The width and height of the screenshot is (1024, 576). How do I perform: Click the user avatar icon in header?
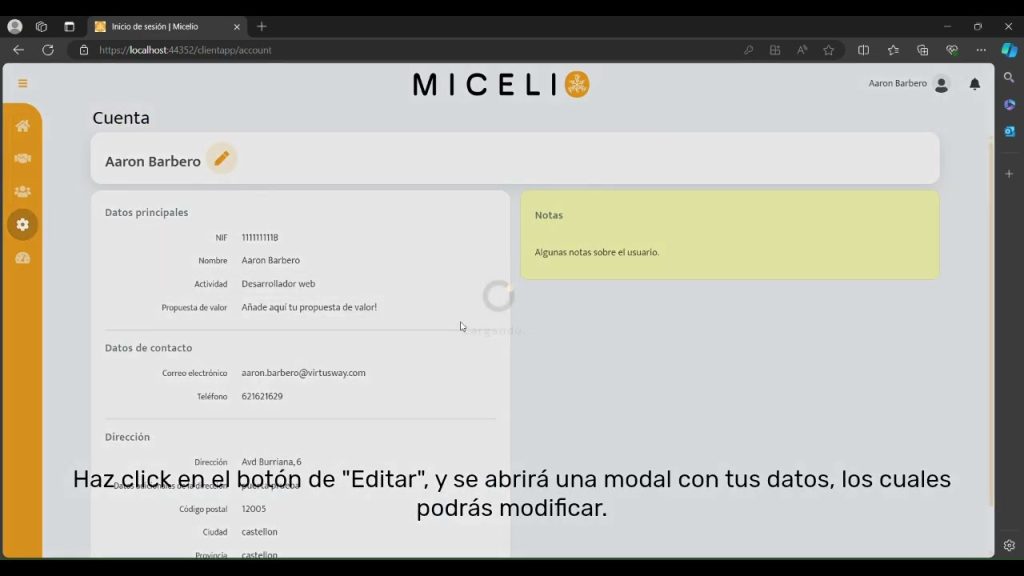941,85
